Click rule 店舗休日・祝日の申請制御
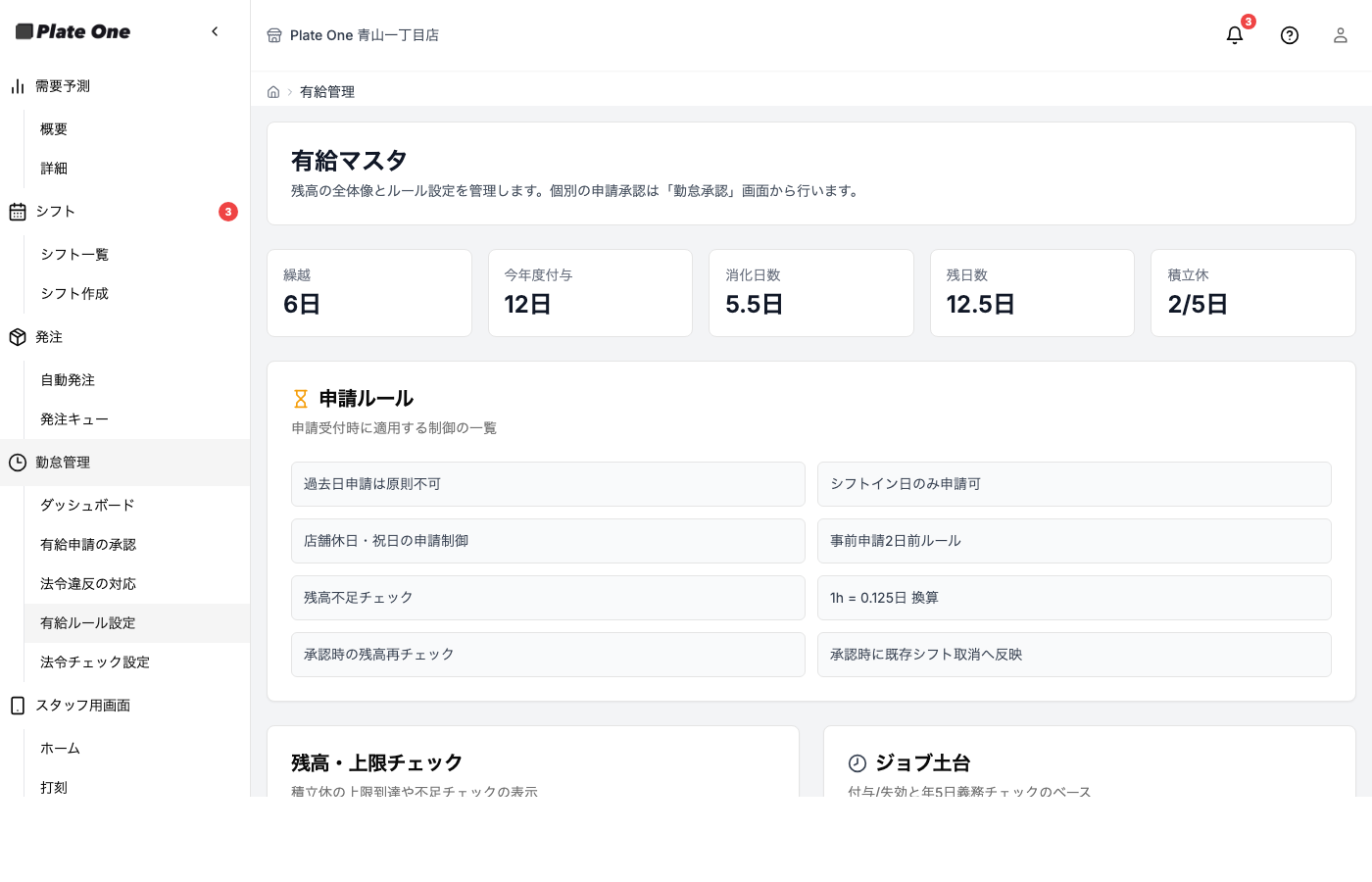Image resolution: width=1372 pixels, height=882 pixels. [x=548, y=541]
